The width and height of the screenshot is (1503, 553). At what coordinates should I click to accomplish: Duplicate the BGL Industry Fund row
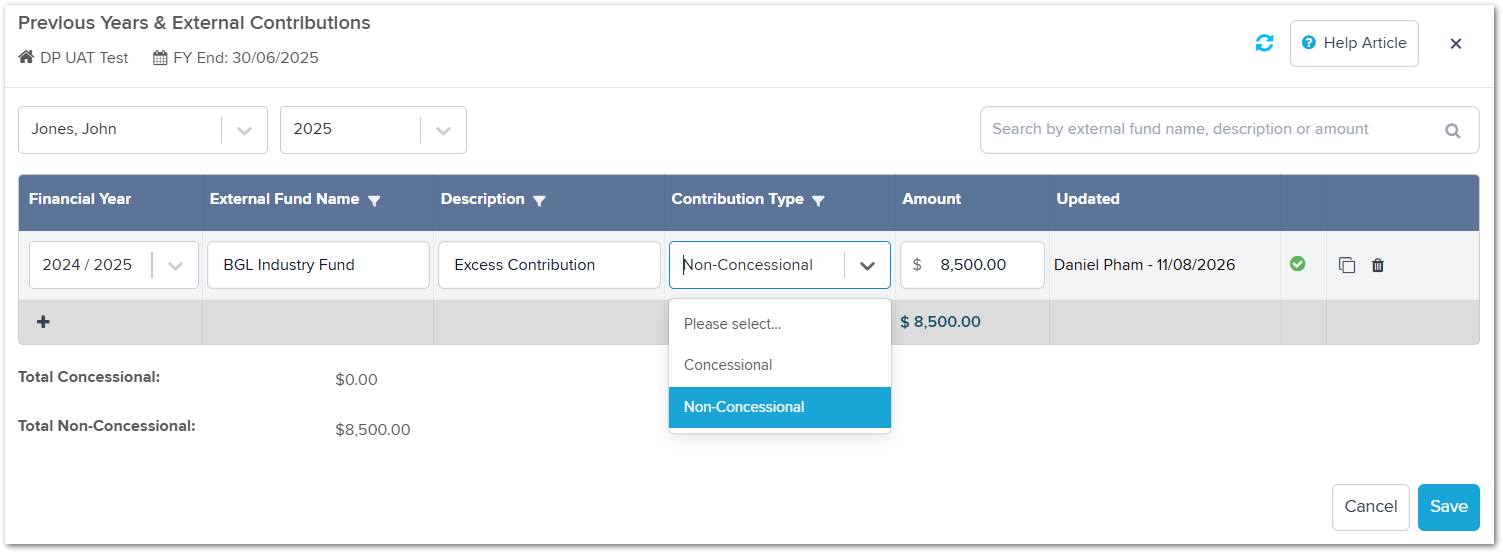point(1347,265)
